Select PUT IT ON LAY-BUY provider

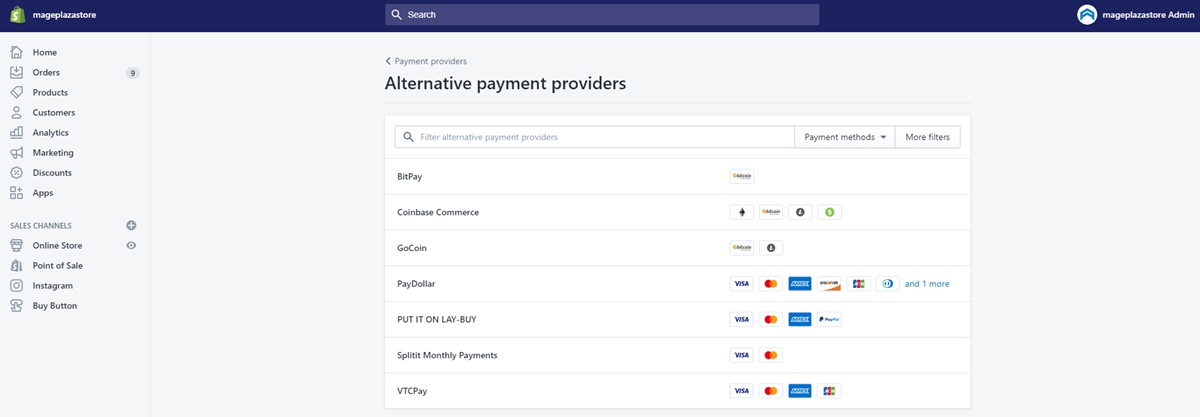pyautogui.click(x=678, y=320)
